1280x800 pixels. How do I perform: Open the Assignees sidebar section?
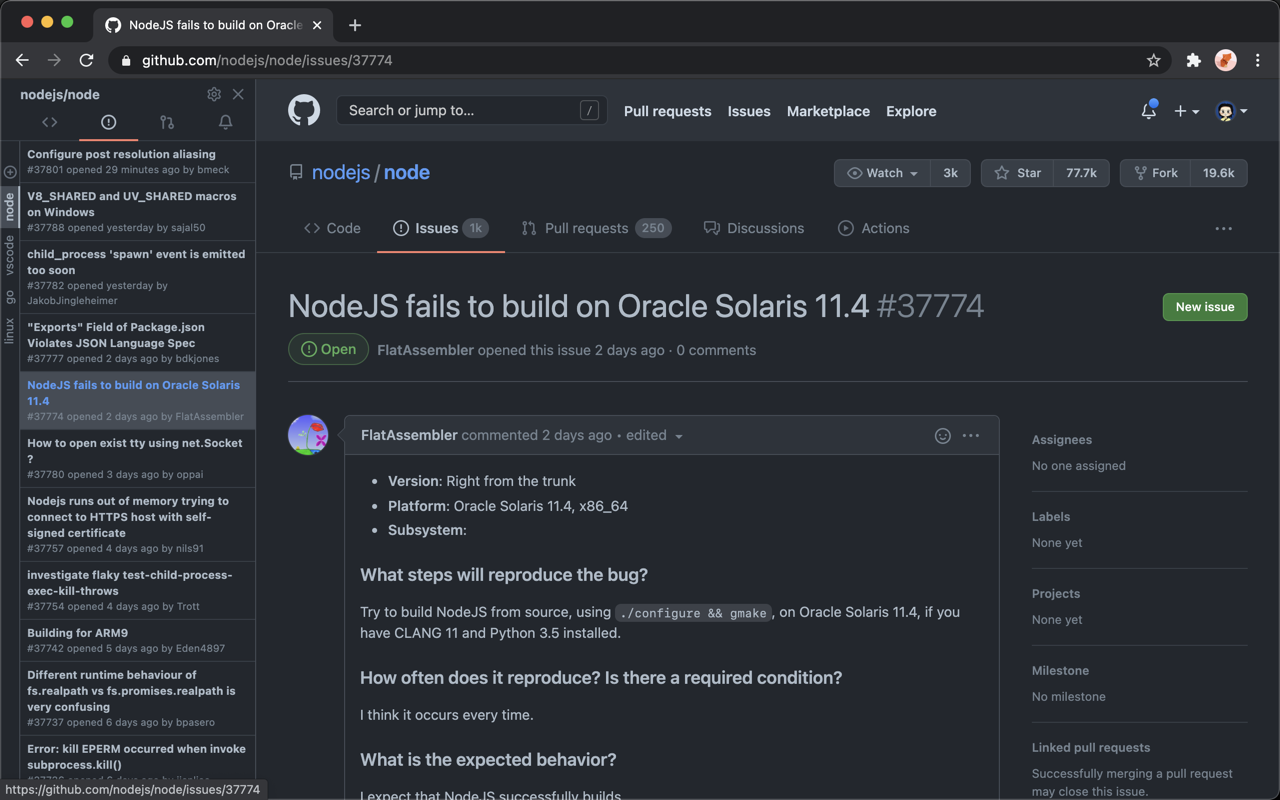[x=1062, y=440]
